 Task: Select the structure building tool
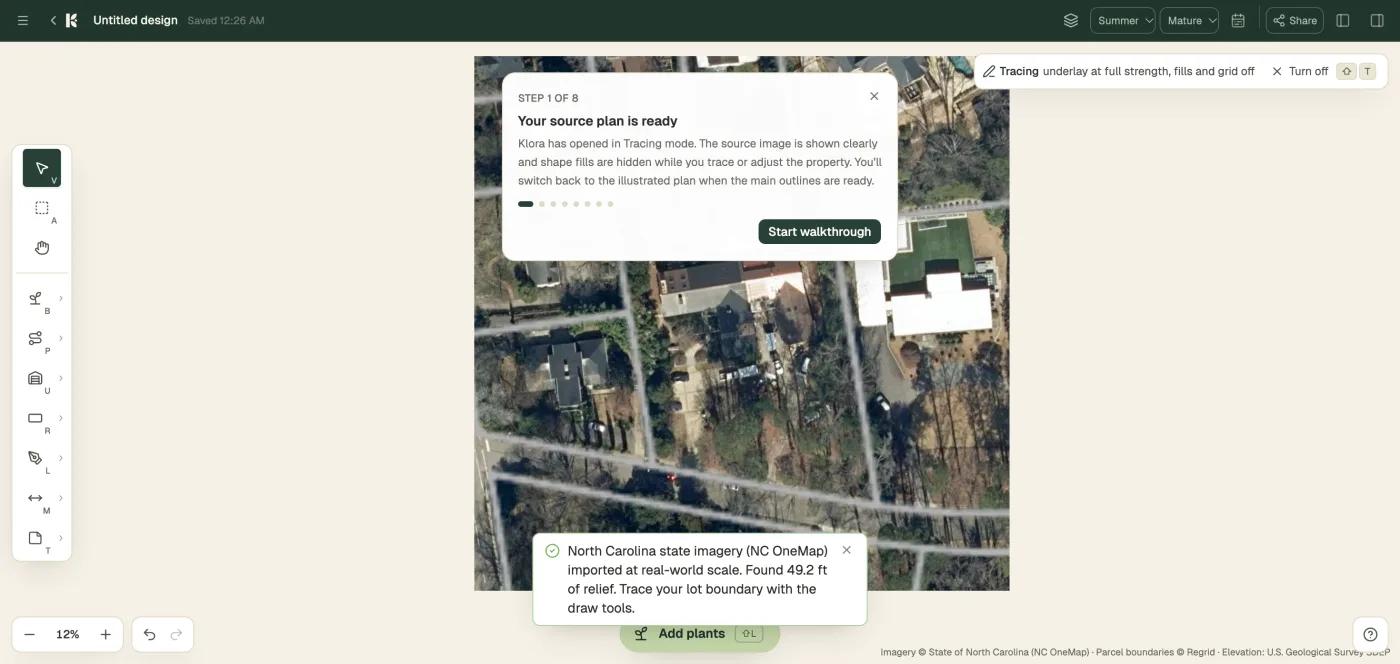click(36, 378)
